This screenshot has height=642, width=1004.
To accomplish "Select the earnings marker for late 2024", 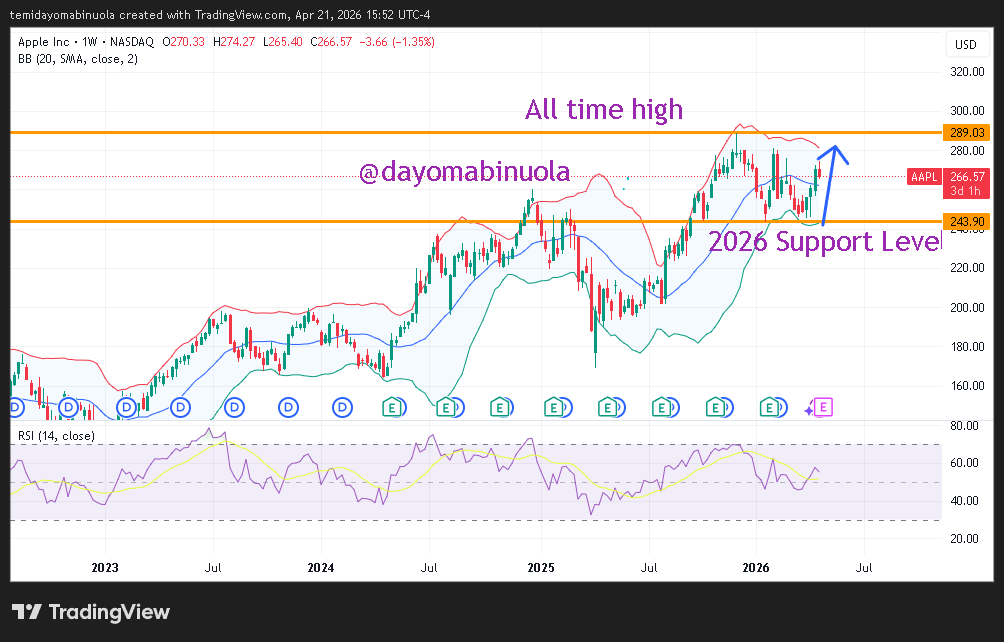I will pyautogui.click(x=500, y=407).
